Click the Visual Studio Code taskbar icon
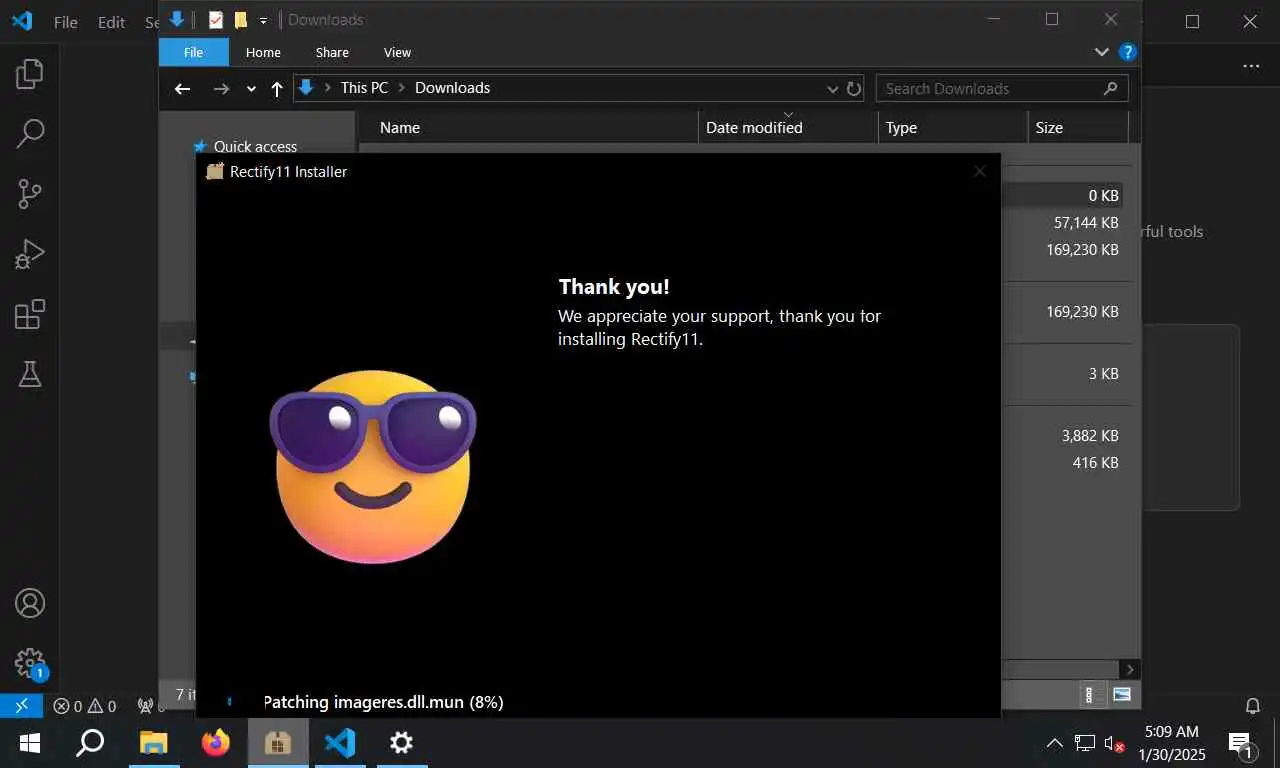 coord(340,743)
